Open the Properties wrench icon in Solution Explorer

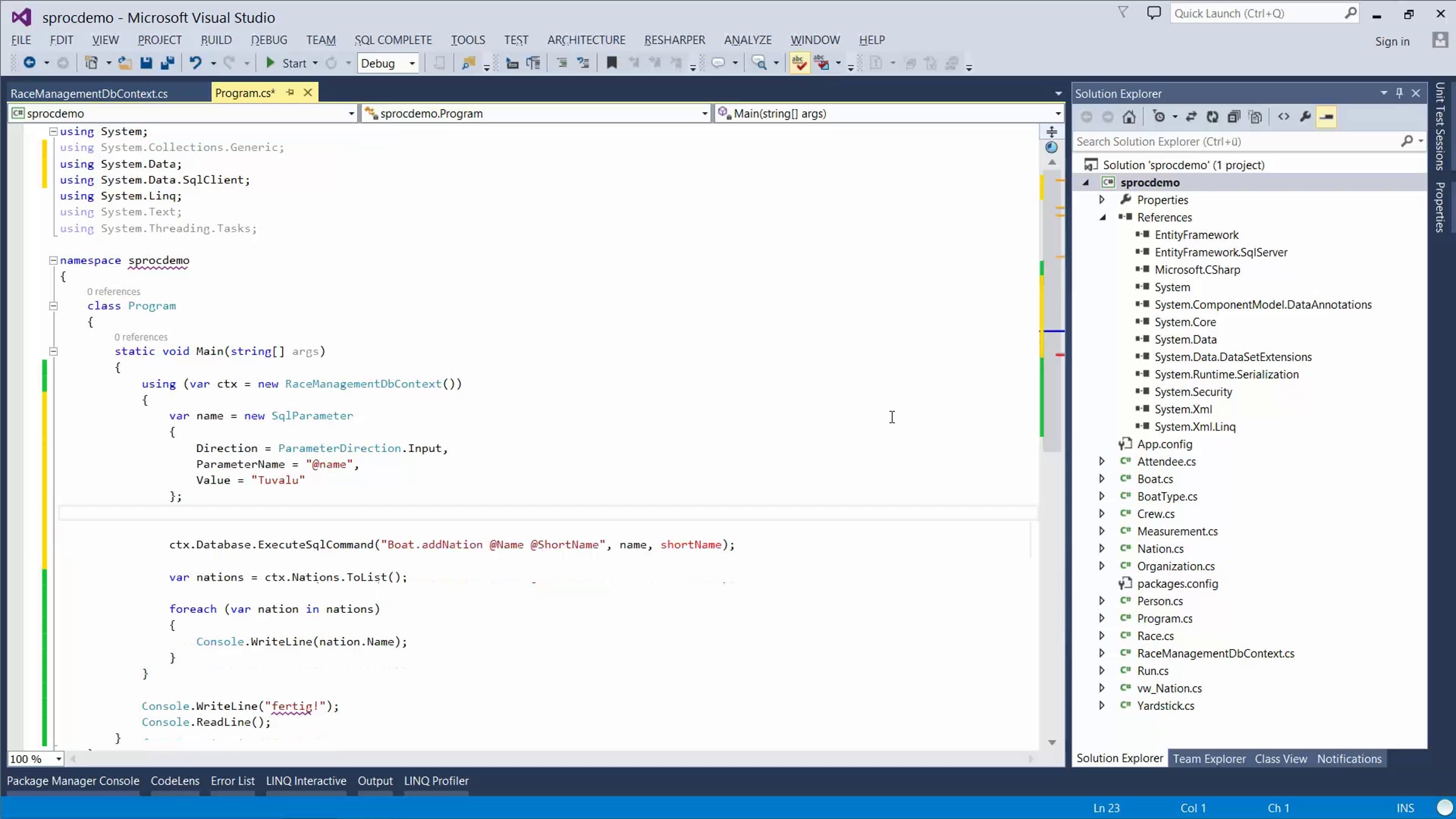tap(1305, 117)
